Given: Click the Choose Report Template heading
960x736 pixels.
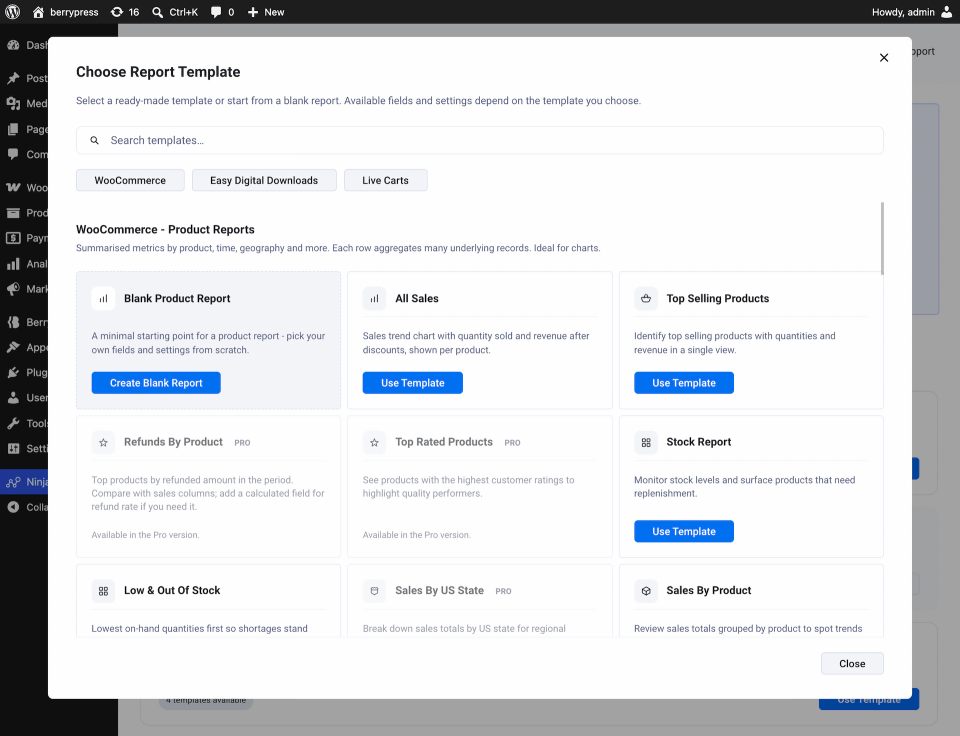Looking at the screenshot, I should (x=158, y=72).
